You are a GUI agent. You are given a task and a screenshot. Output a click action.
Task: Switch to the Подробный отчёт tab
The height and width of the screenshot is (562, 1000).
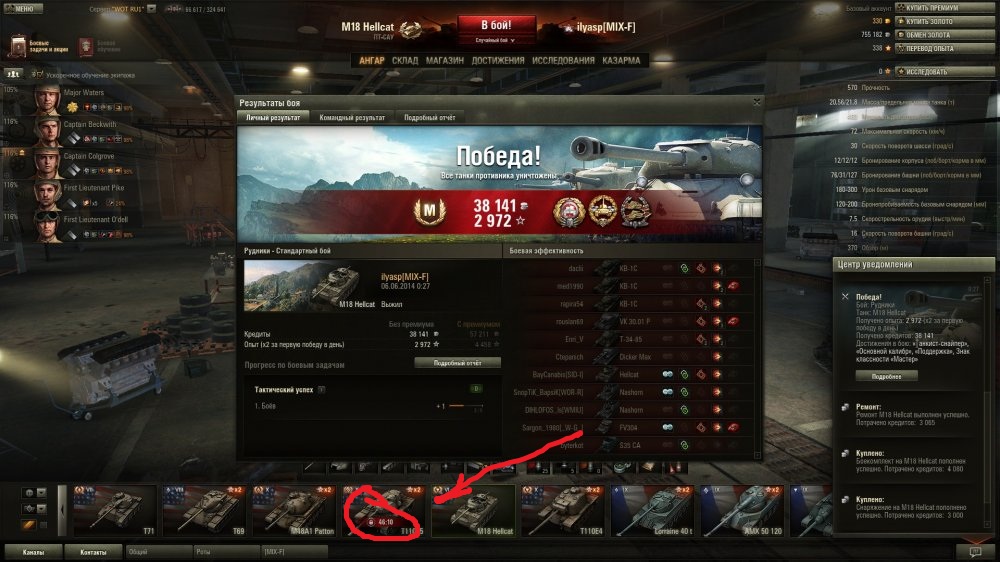click(x=429, y=117)
